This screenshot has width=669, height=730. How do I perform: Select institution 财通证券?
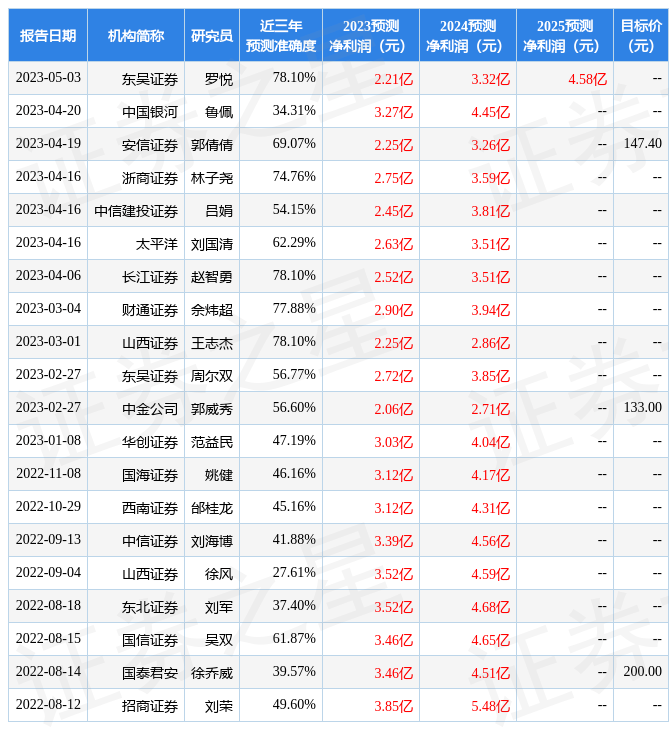tap(150, 311)
